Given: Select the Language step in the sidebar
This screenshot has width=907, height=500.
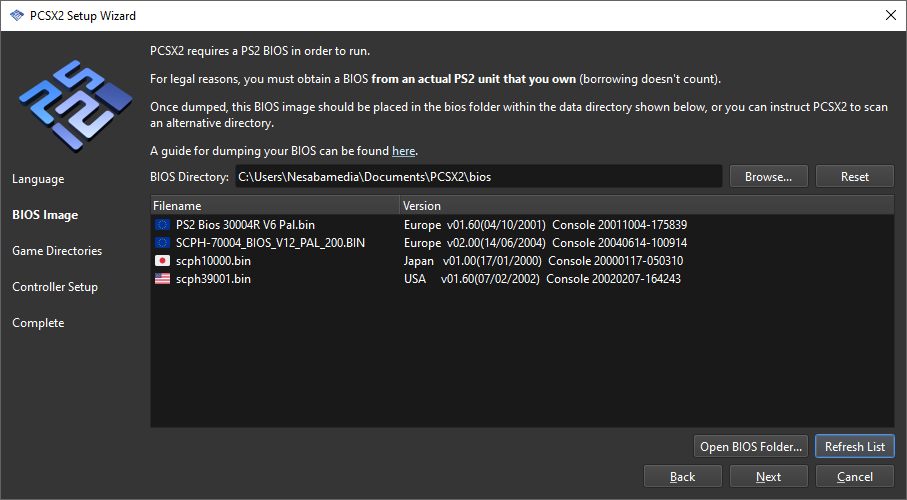Looking at the screenshot, I should [x=38, y=179].
